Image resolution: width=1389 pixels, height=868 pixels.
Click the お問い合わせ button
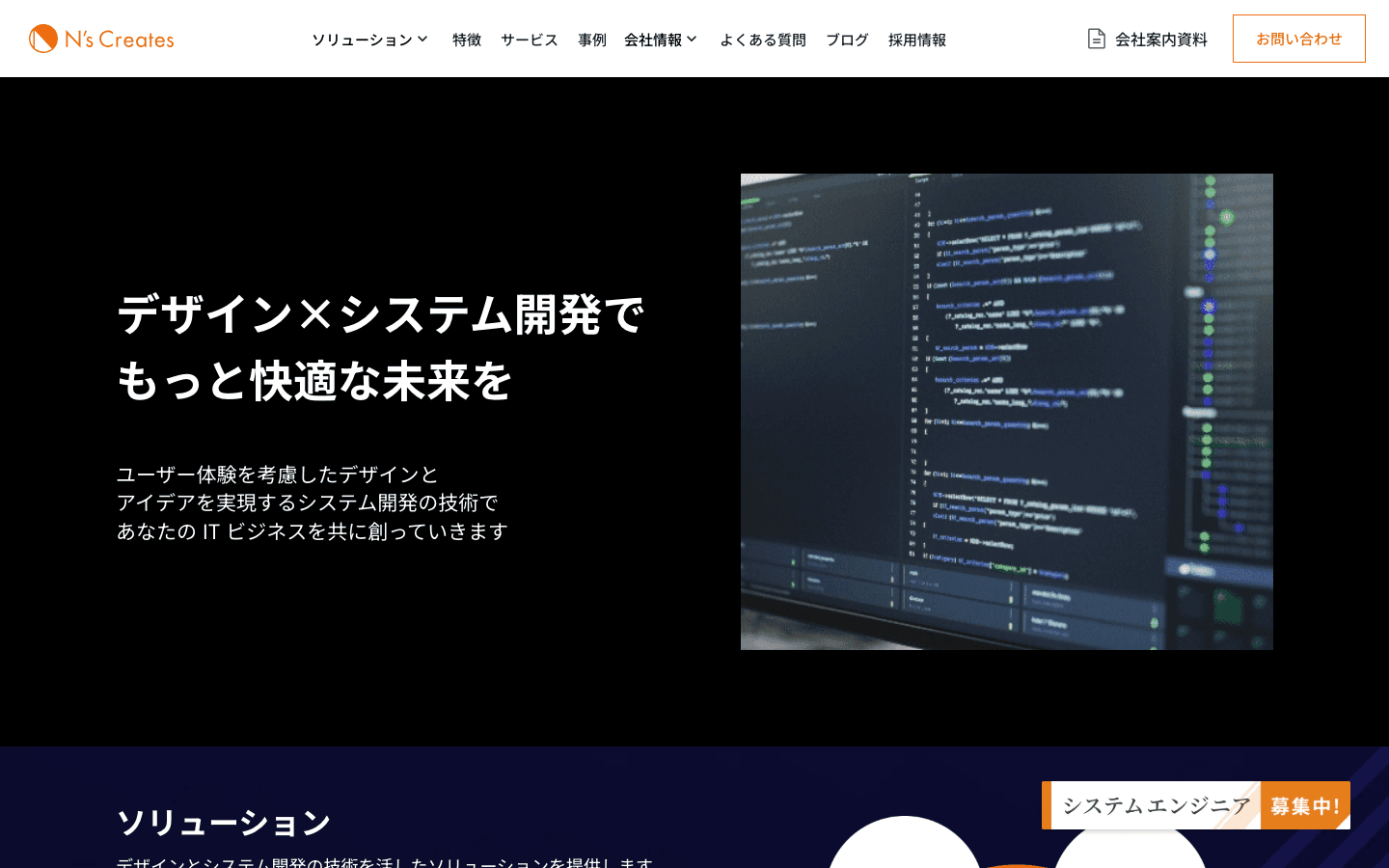click(x=1299, y=39)
